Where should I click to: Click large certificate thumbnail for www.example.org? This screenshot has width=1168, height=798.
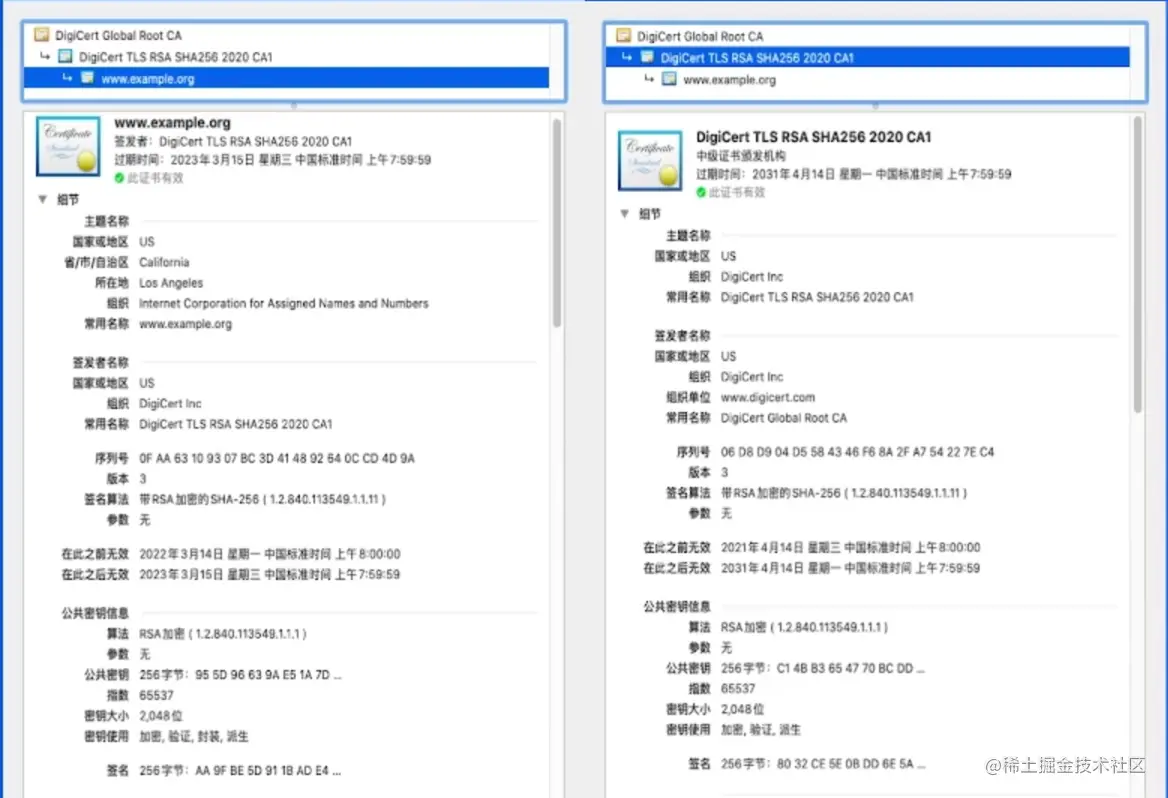[x=68, y=146]
